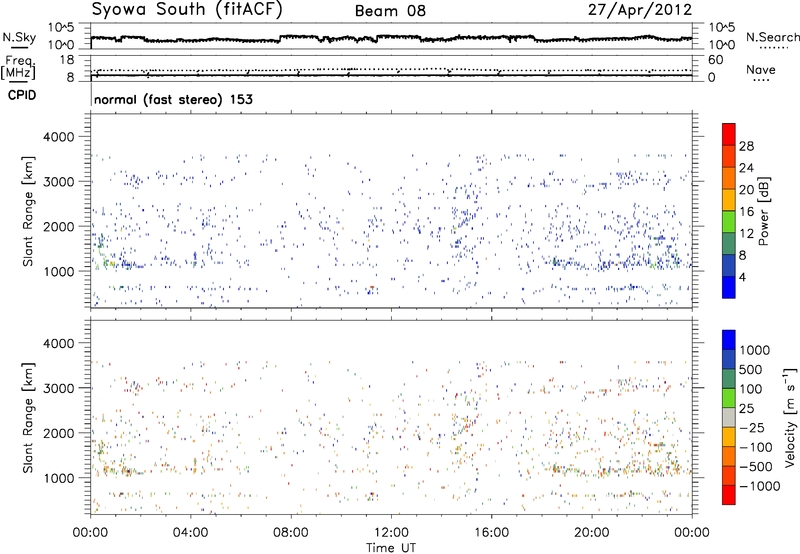Click the '-100' velocity colorbar value
Image resolution: width=800 pixels, height=554 pixels.
click(x=755, y=447)
